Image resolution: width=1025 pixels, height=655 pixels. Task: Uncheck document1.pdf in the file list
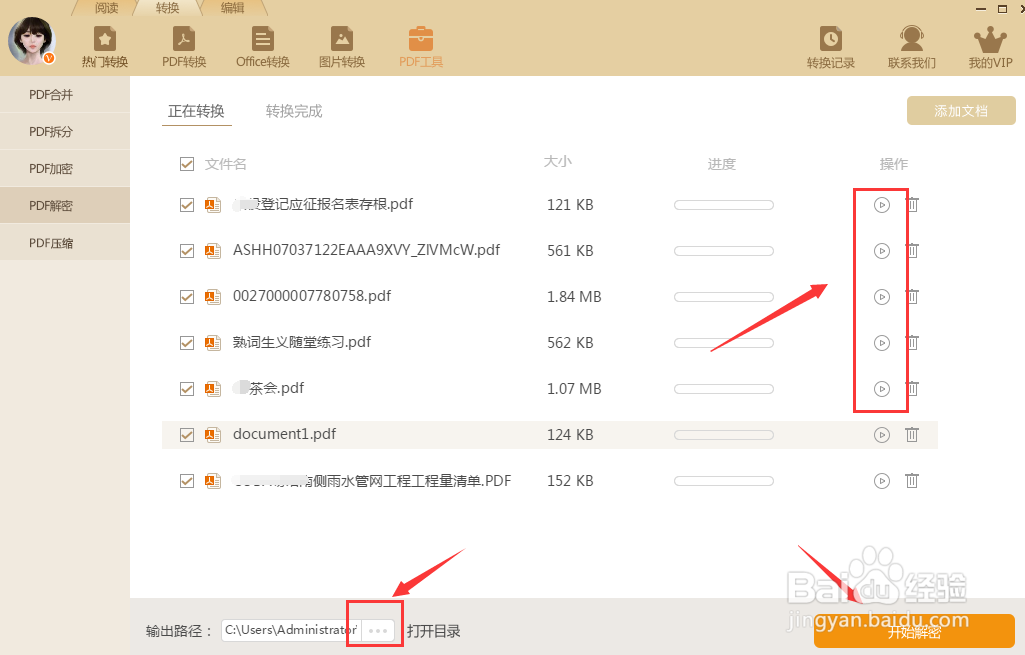tap(187, 434)
